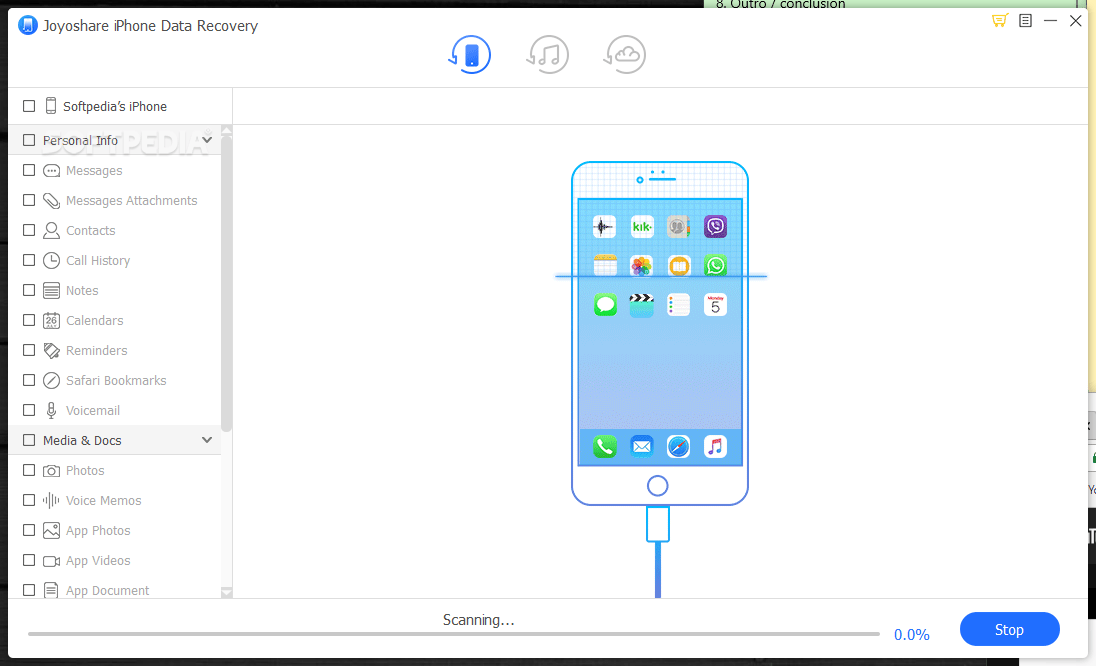The width and height of the screenshot is (1096, 666).
Task: Select Recover from iTunes mode icon
Action: [547, 55]
